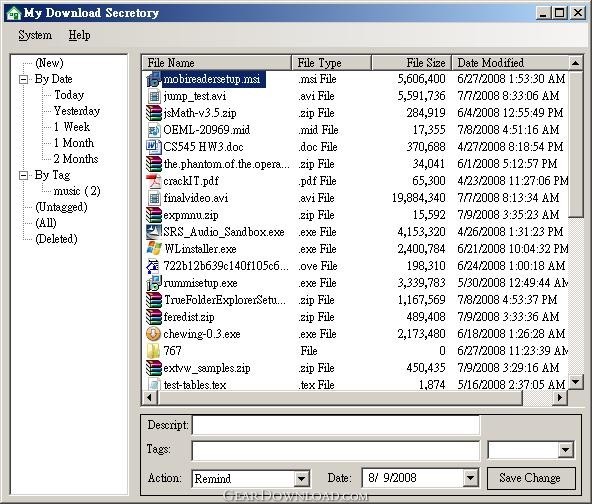Open the Help menu
The width and height of the screenshot is (592, 504).
79,35
